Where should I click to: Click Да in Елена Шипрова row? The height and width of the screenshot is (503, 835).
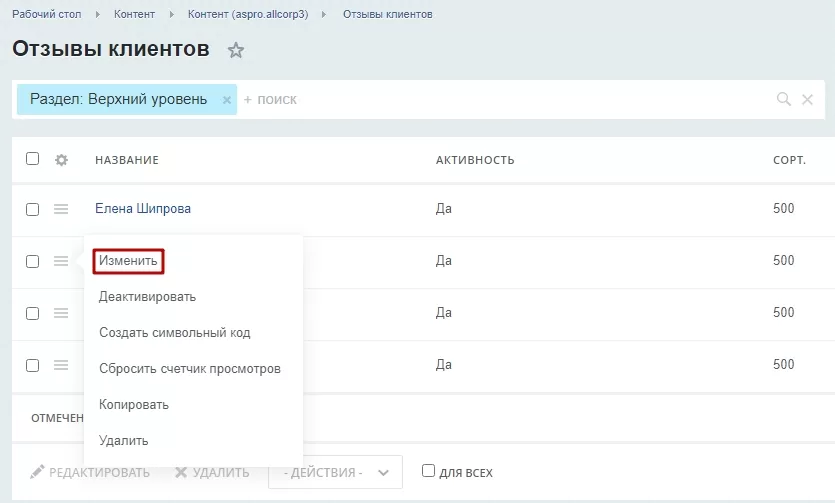coord(444,209)
